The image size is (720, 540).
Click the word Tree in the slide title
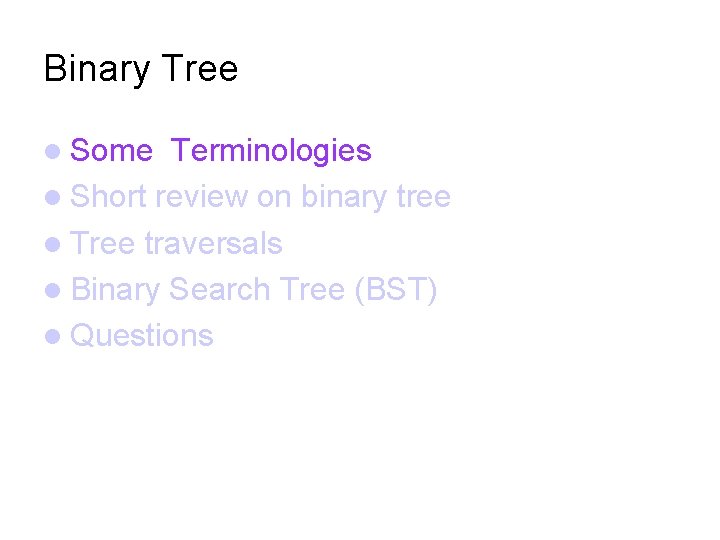pyautogui.click(x=200, y=68)
